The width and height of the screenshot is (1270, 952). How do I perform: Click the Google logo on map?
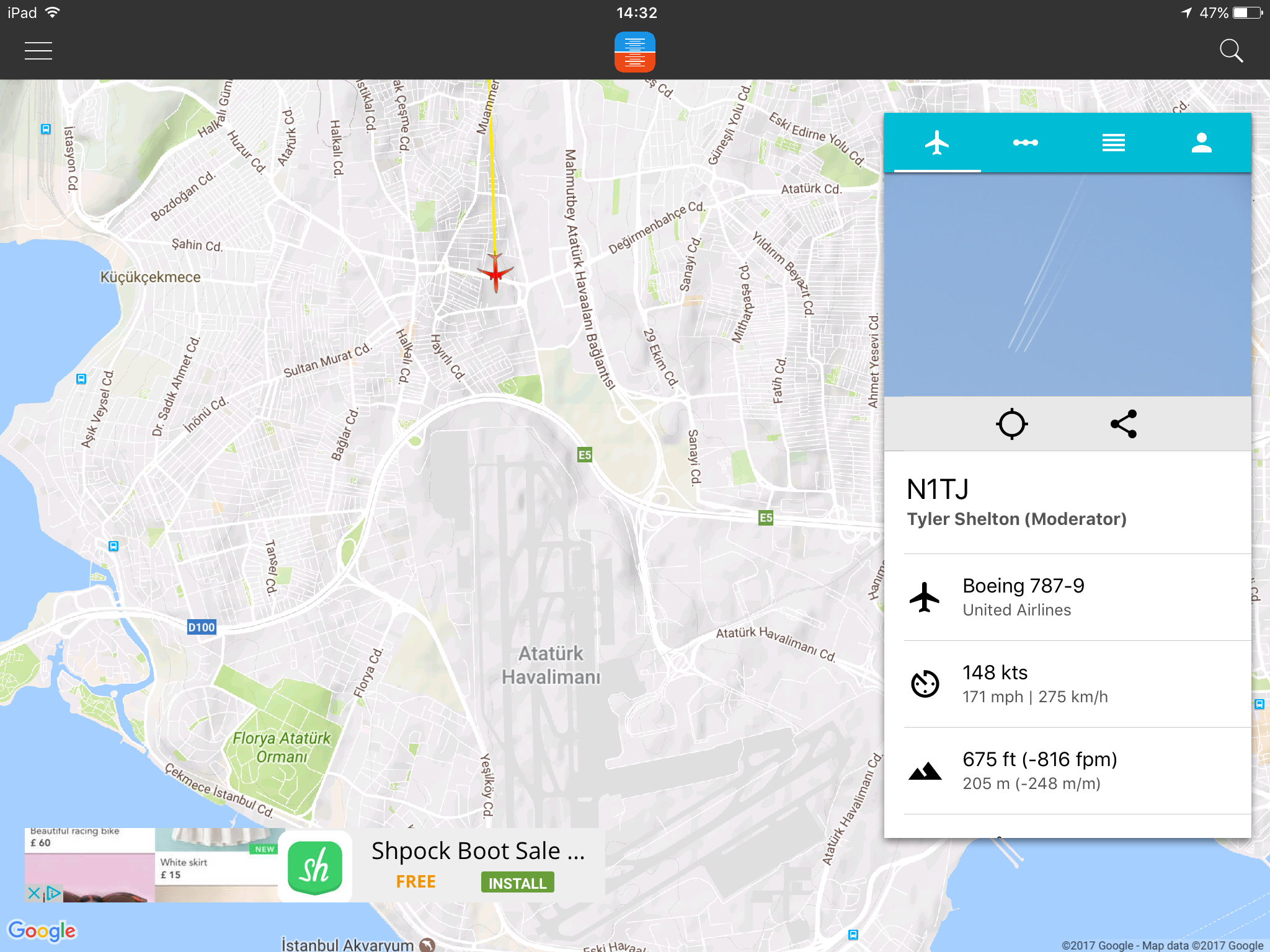click(x=42, y=930)
